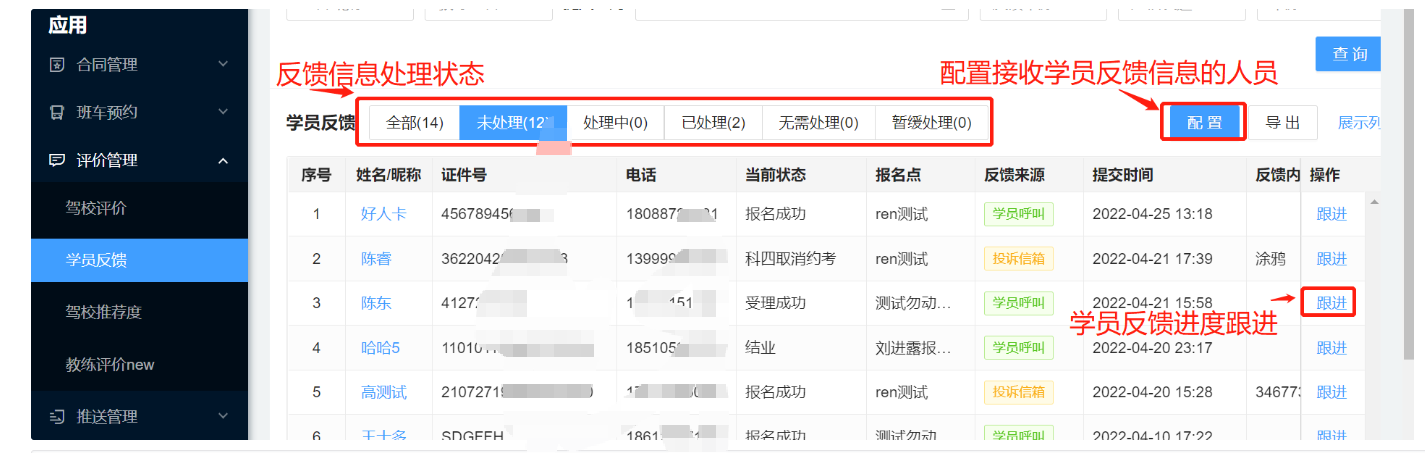The image size is (1425, 453).
Task: Expand the 推送管理 menu chevron
Action: [223, 416]
